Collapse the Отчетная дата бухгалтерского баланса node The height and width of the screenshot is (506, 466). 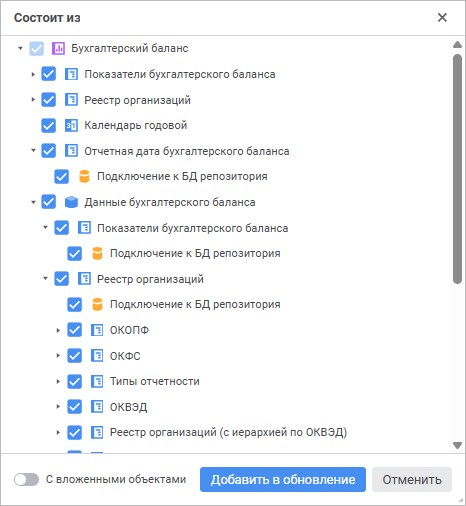[x=33, y=151]
